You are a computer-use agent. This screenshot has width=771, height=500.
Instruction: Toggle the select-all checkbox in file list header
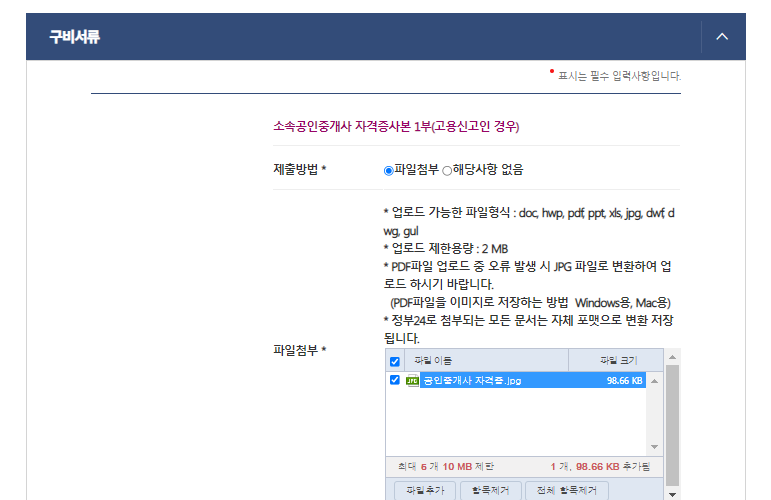click(394, 362)
